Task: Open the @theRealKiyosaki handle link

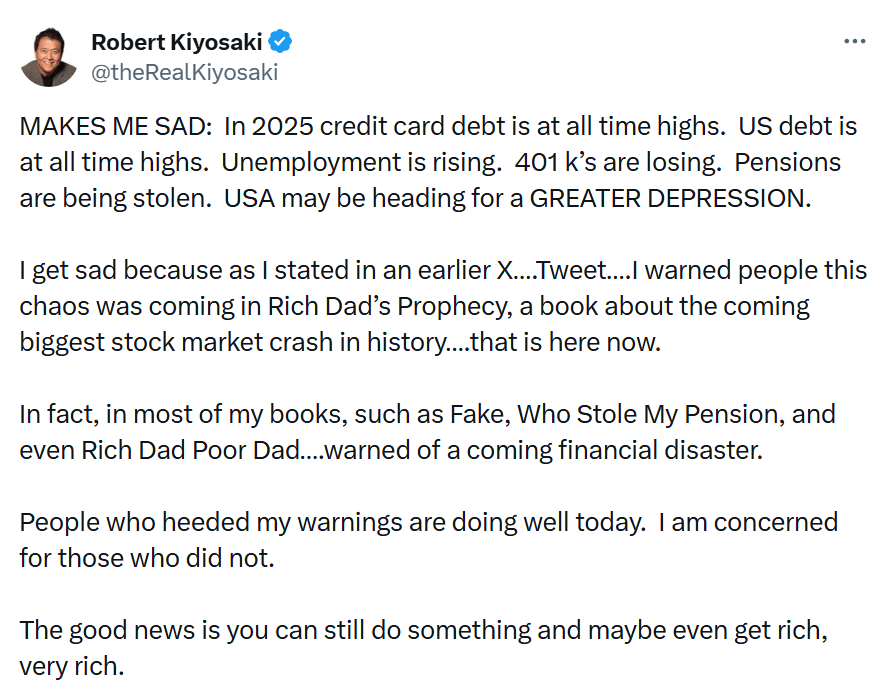Action: 184,72
